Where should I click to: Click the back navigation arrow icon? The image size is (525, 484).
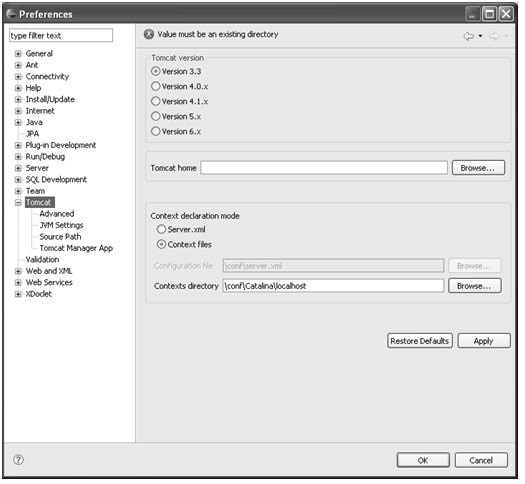468,36
